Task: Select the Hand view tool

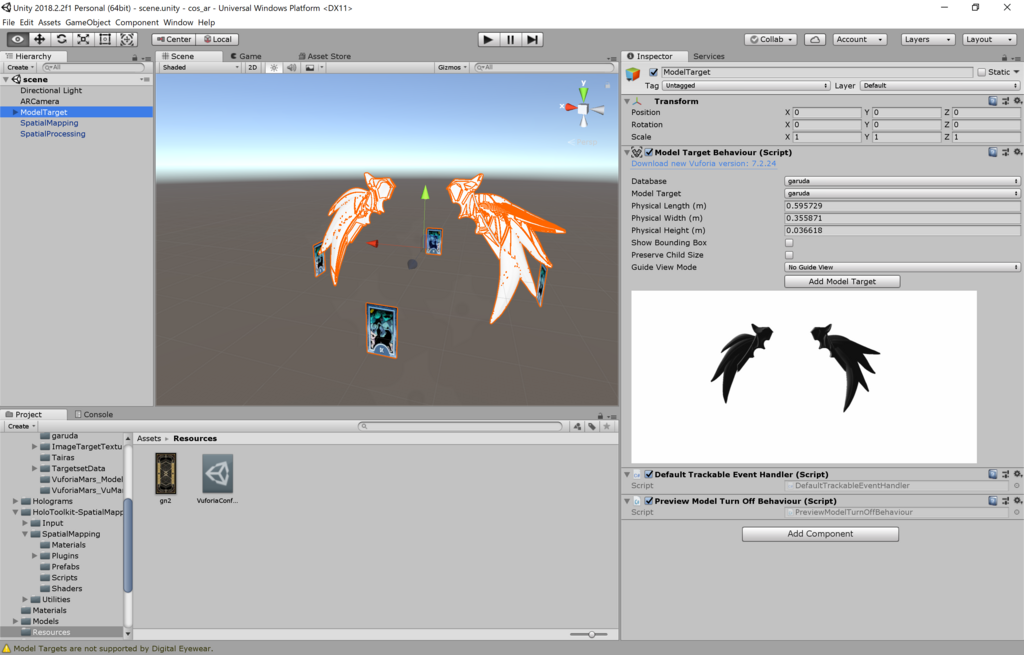Action: pos(18,39)
